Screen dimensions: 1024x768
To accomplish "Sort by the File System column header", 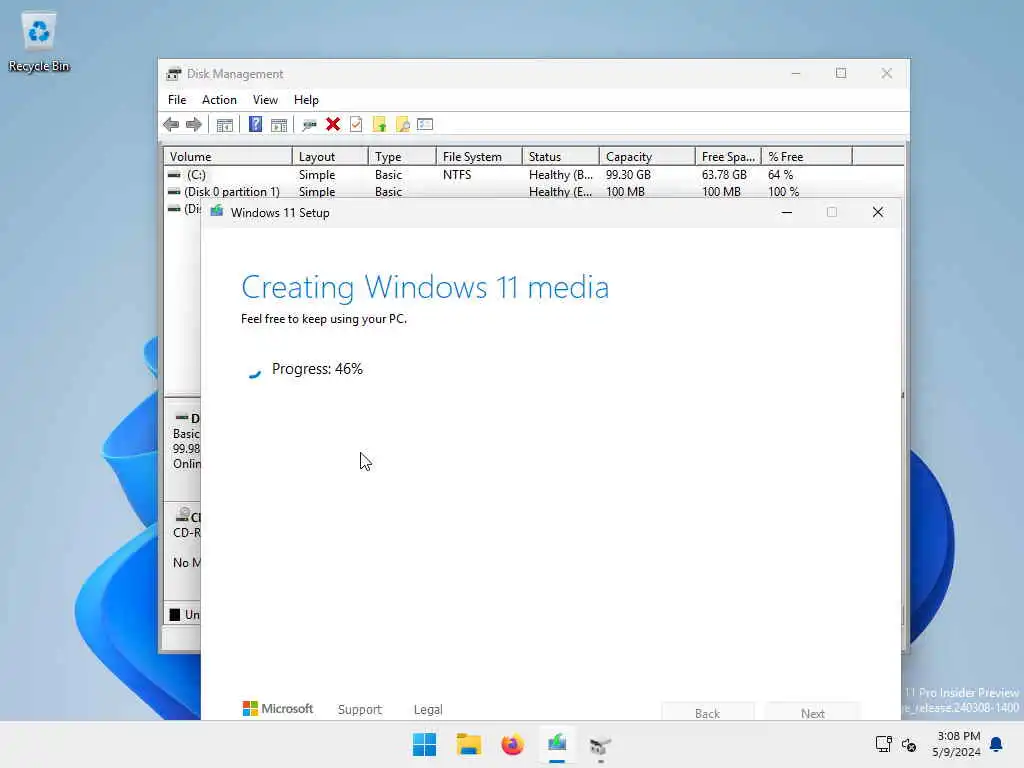I will [480, 157].
